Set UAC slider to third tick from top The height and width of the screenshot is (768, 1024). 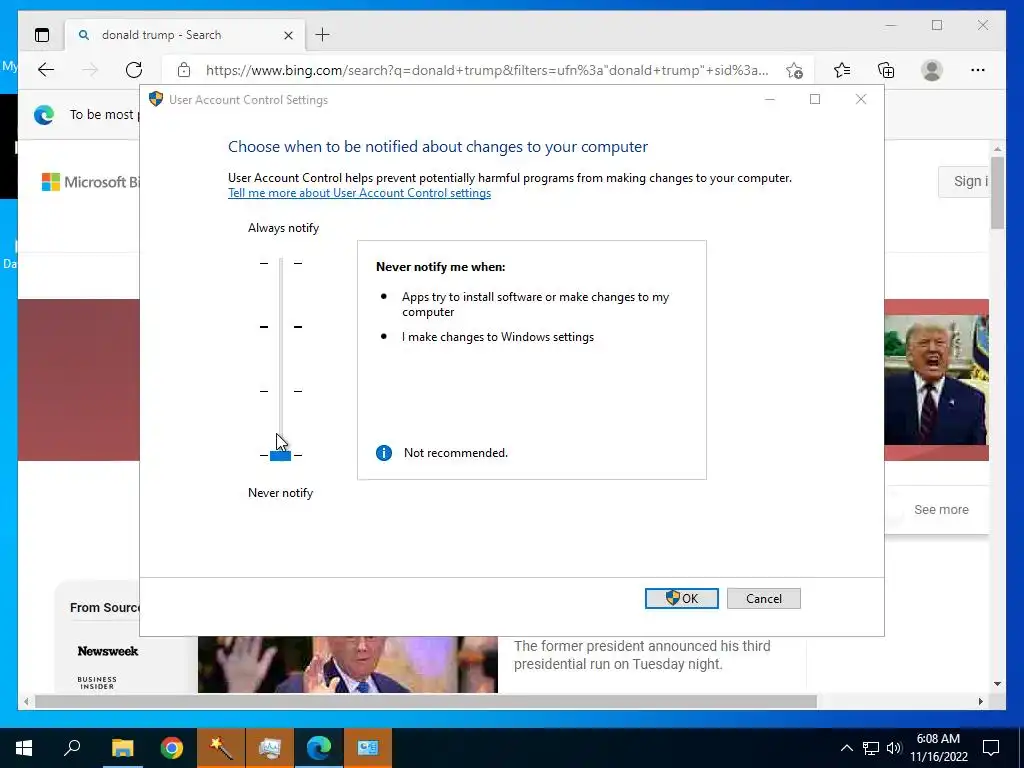(x=281, y=391)
